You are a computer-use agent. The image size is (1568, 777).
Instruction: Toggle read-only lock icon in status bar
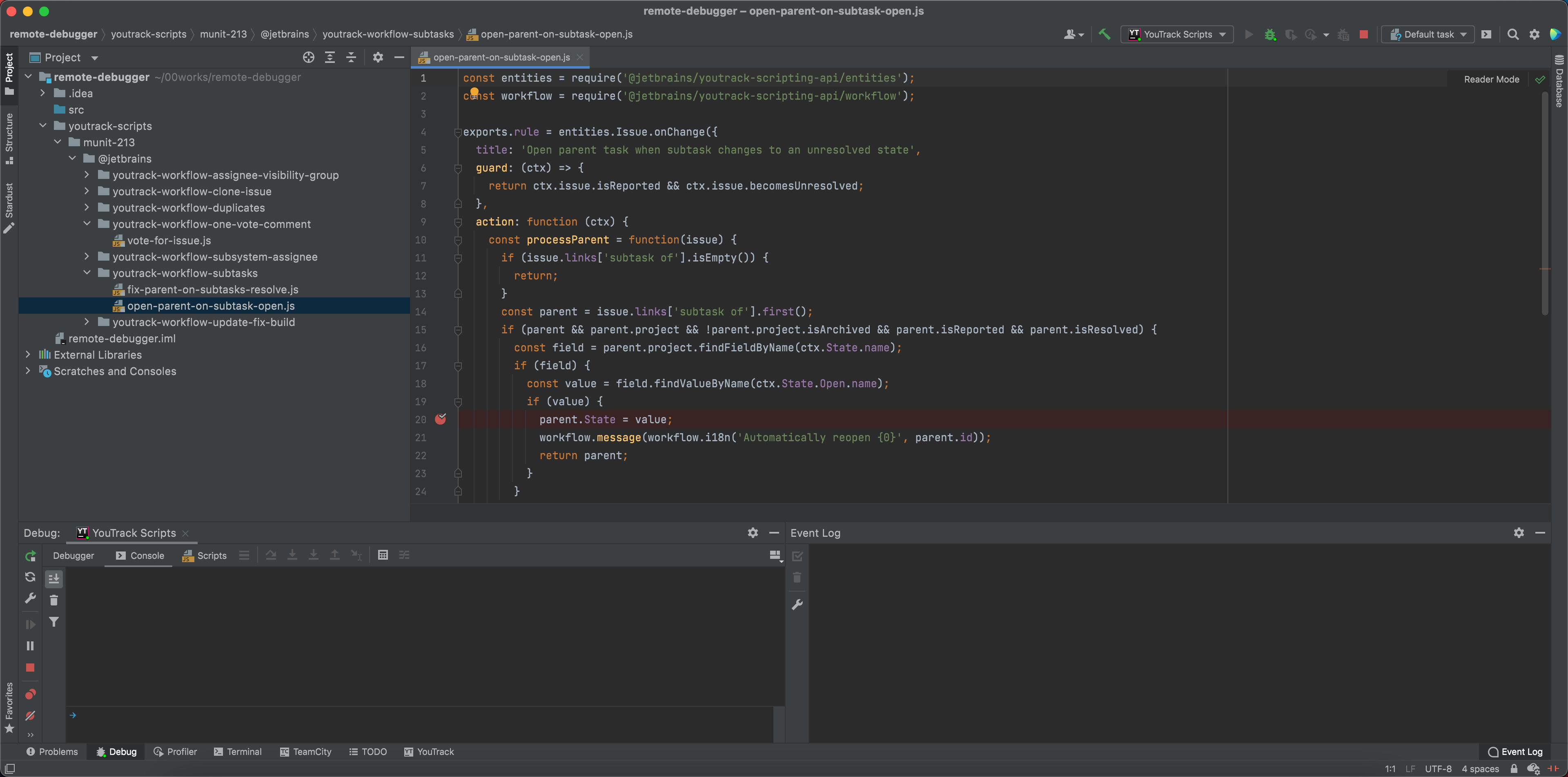(1514, 768)
